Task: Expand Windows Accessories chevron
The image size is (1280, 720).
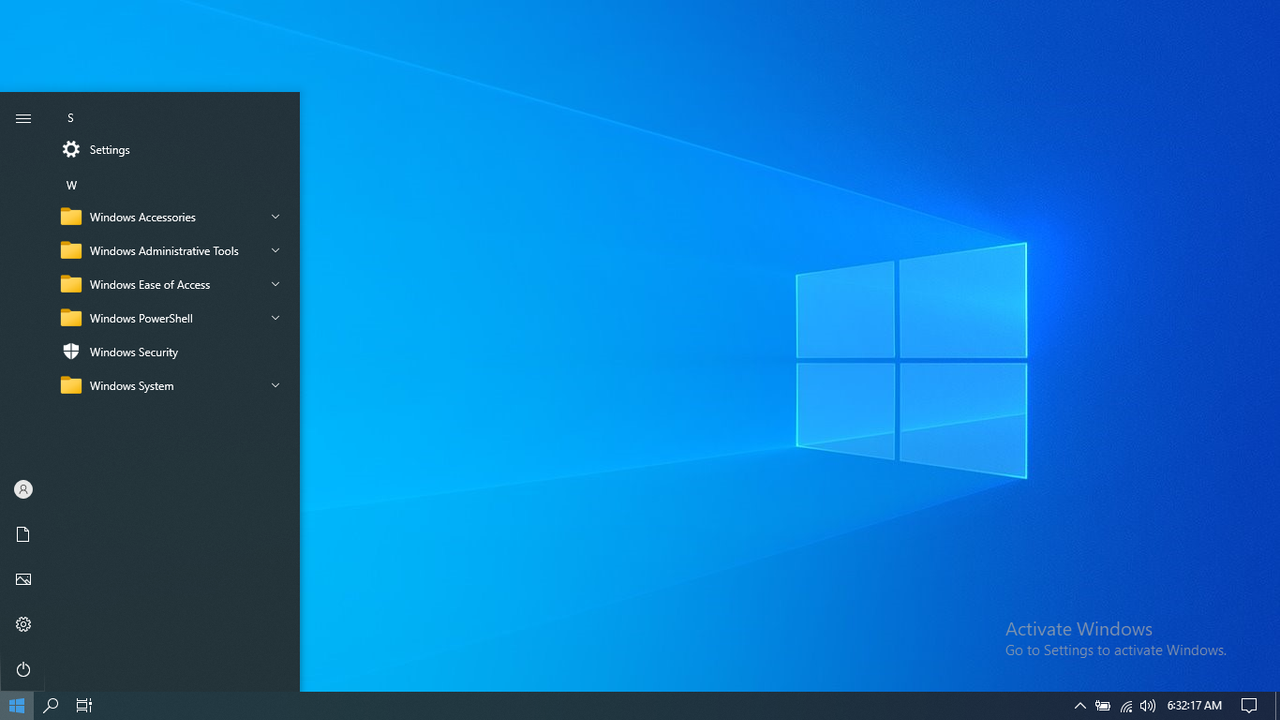Action: pos(275,217)
